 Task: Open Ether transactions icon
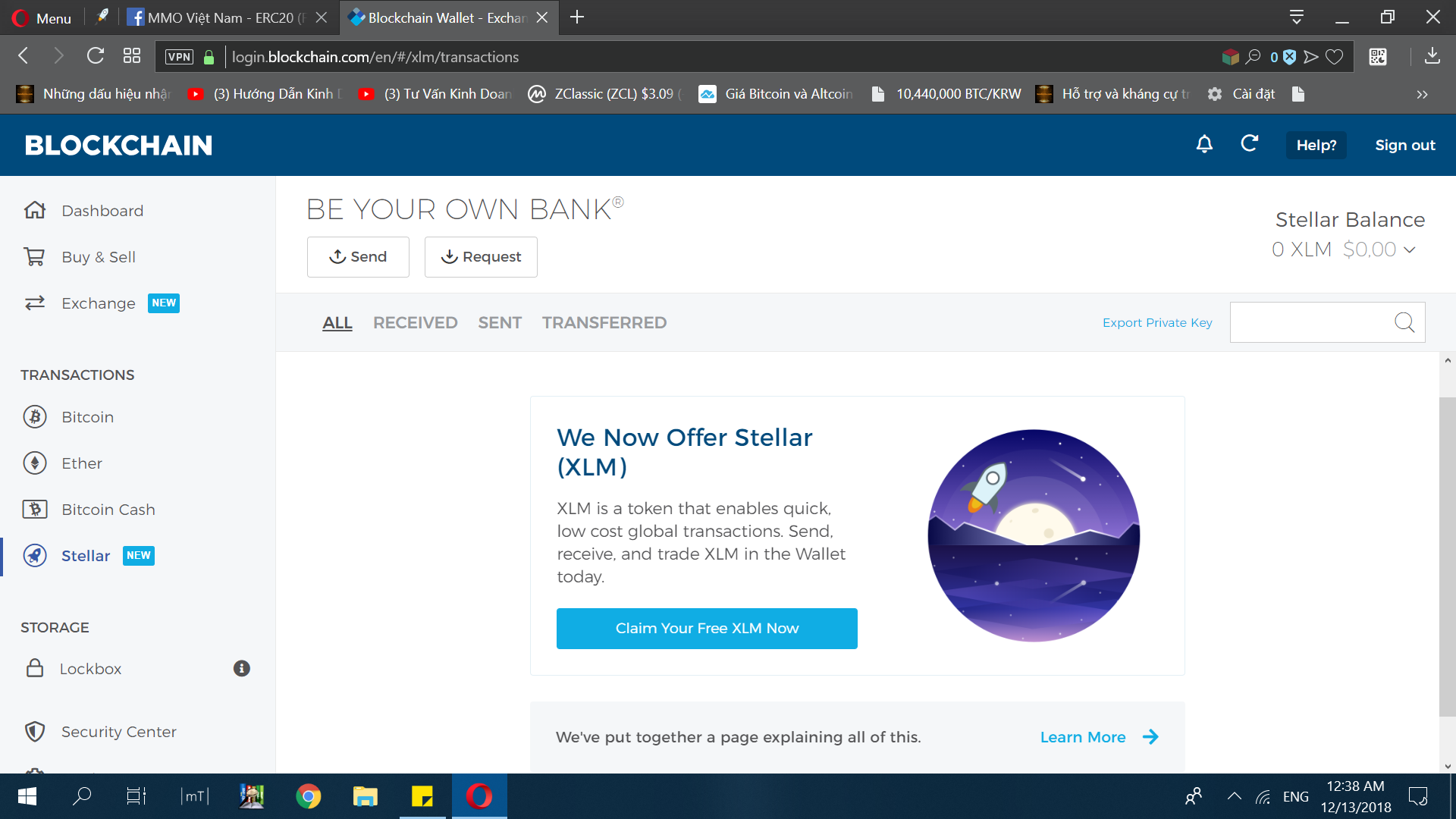(x=35, y=463)
